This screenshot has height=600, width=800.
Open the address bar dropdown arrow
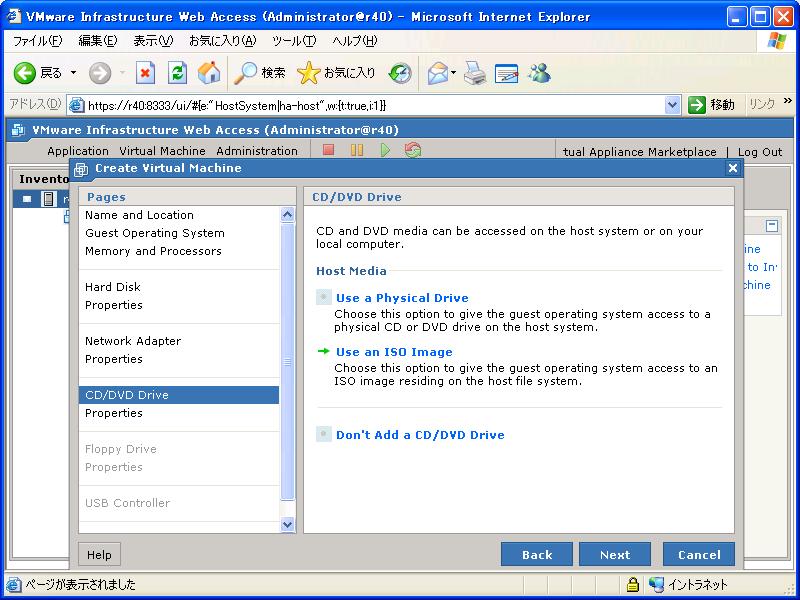[672, 105]
